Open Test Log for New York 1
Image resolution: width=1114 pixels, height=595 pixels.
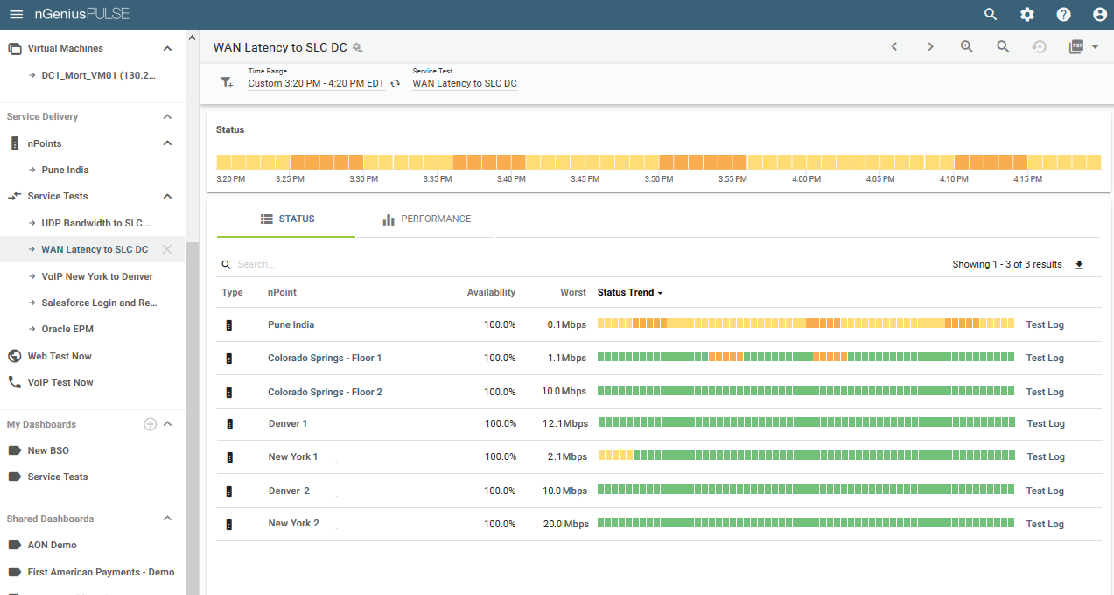pyautogui.click(x=1045, y=457)
